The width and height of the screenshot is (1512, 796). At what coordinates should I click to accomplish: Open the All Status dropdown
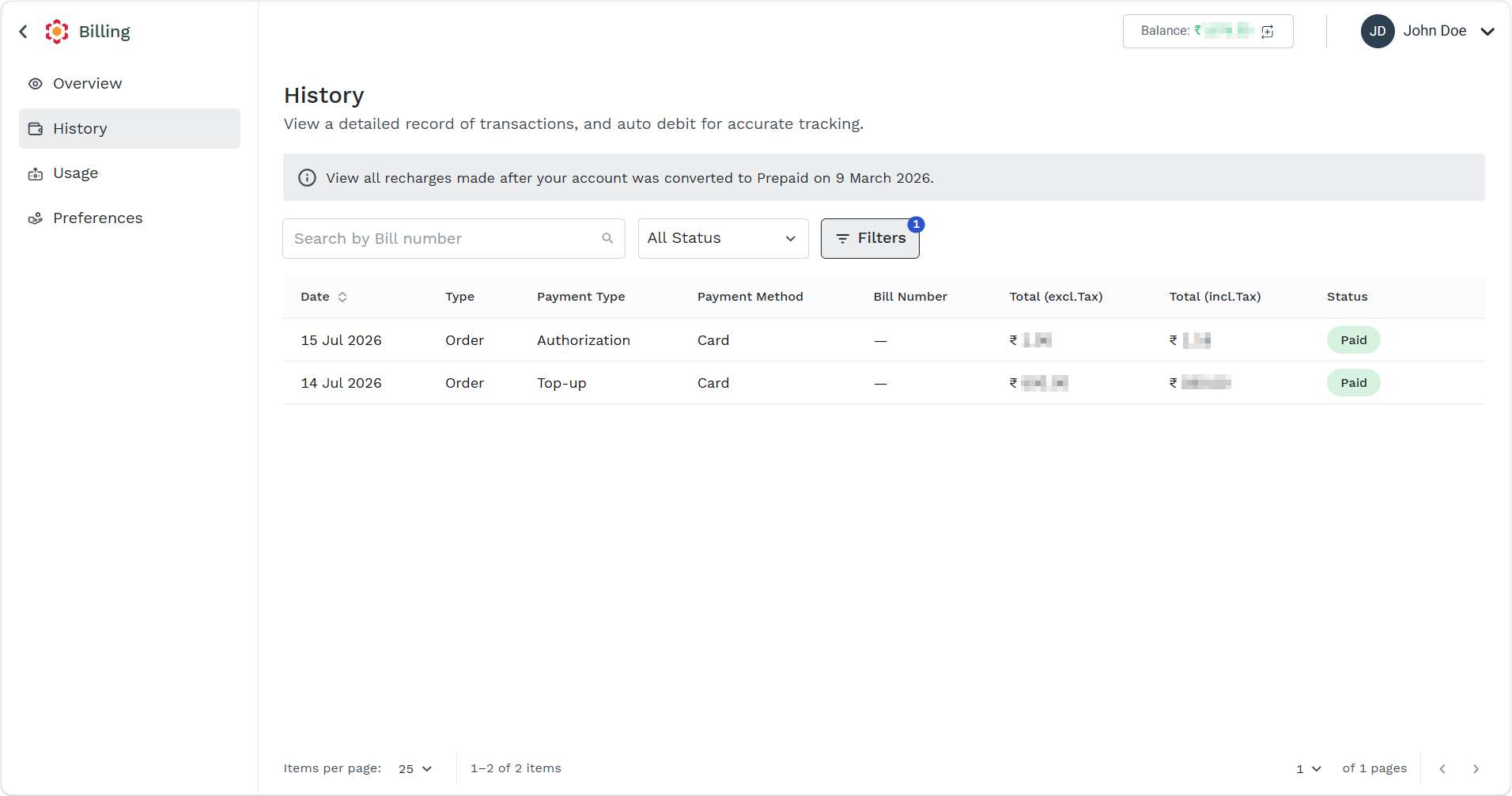724,238
